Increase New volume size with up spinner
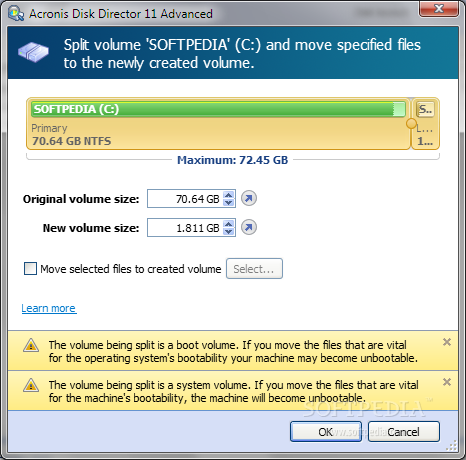 coord(228,224)
